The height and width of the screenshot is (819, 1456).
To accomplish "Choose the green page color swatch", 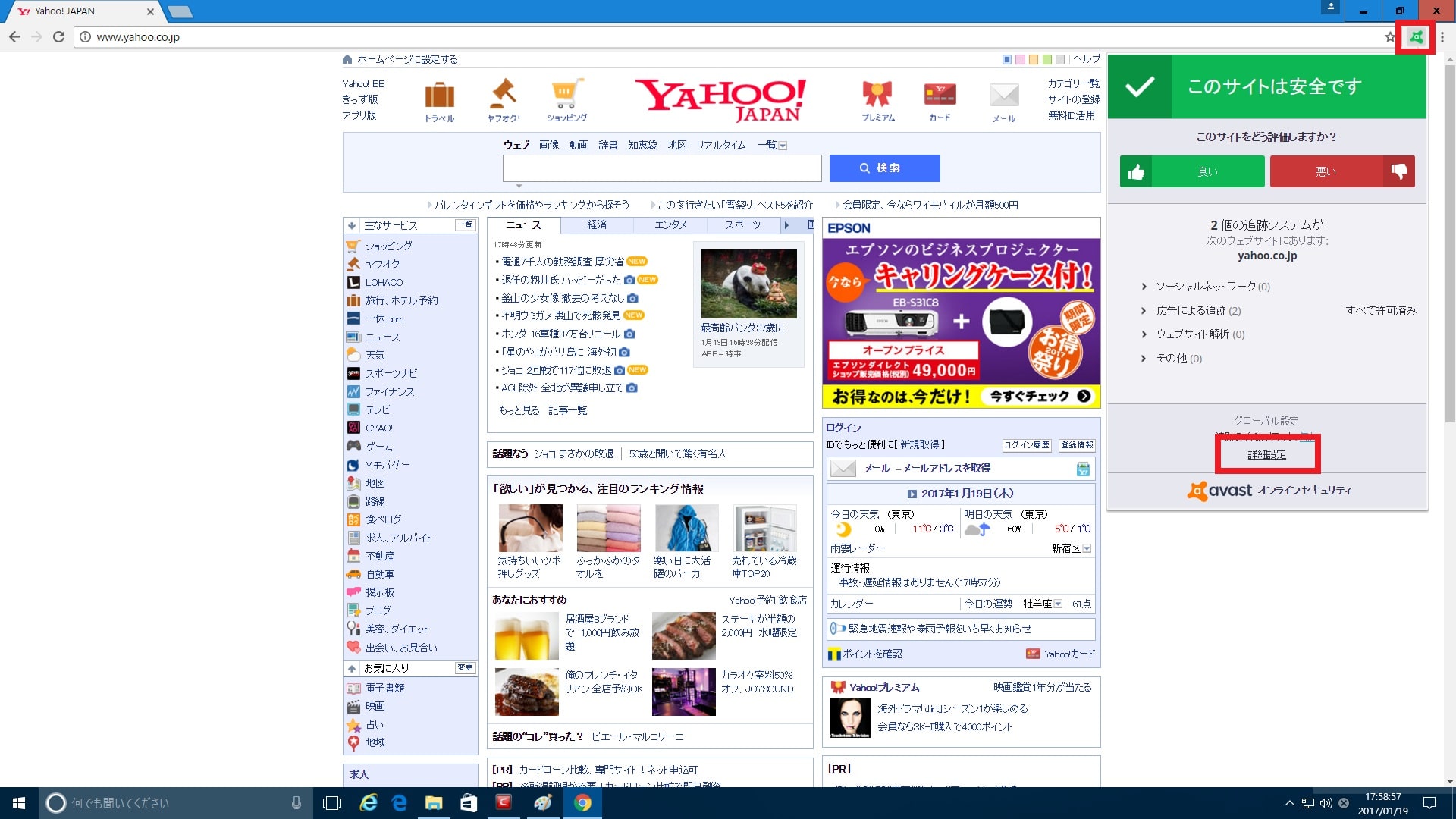I will coord(1046,59).
